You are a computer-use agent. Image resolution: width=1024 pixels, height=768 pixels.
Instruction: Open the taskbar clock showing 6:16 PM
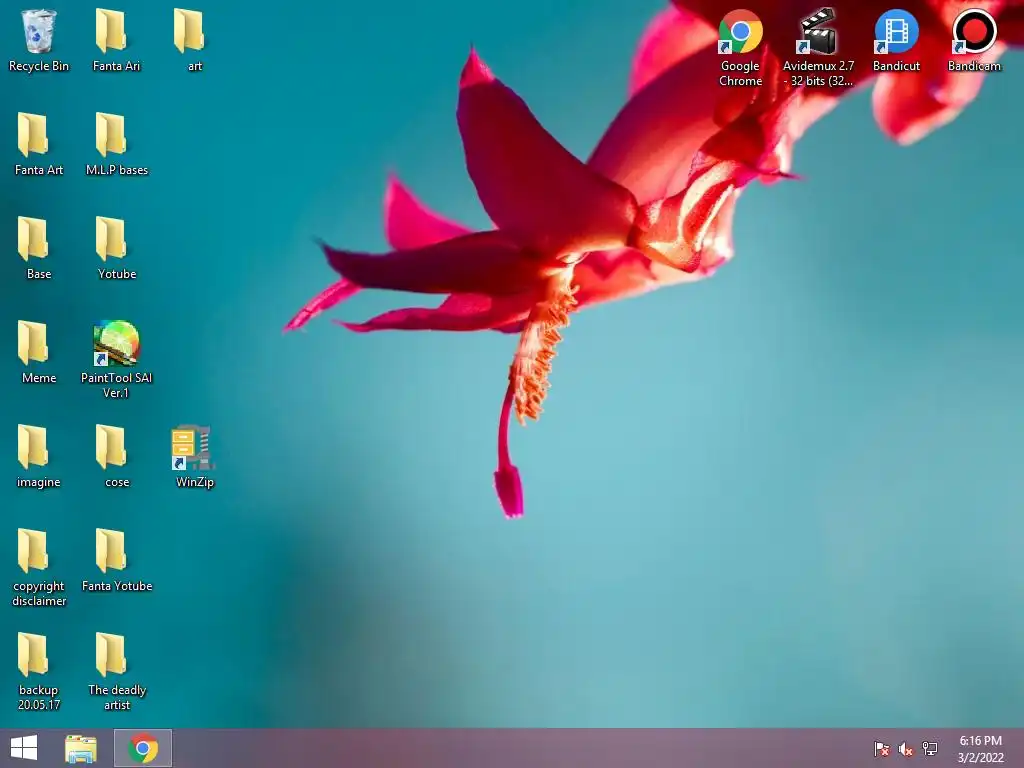tap(980, 749)
